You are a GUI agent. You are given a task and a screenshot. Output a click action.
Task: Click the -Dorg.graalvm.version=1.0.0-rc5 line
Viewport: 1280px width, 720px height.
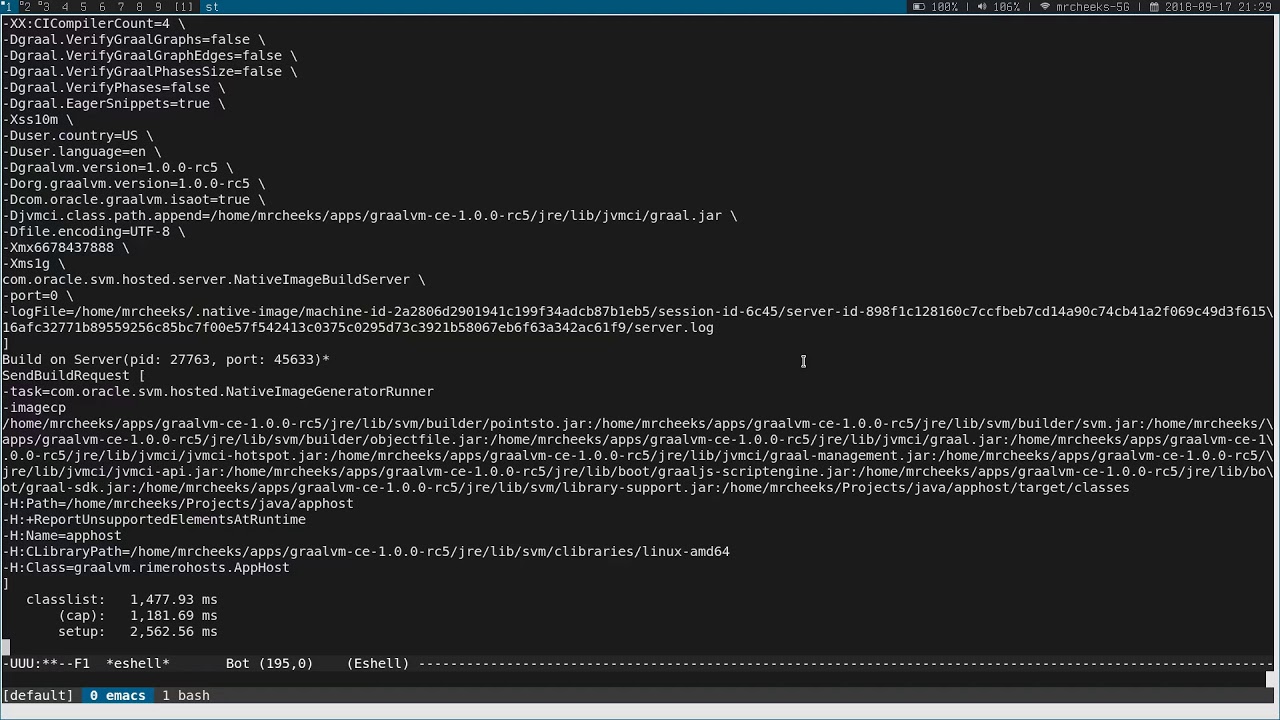(134, 183)
